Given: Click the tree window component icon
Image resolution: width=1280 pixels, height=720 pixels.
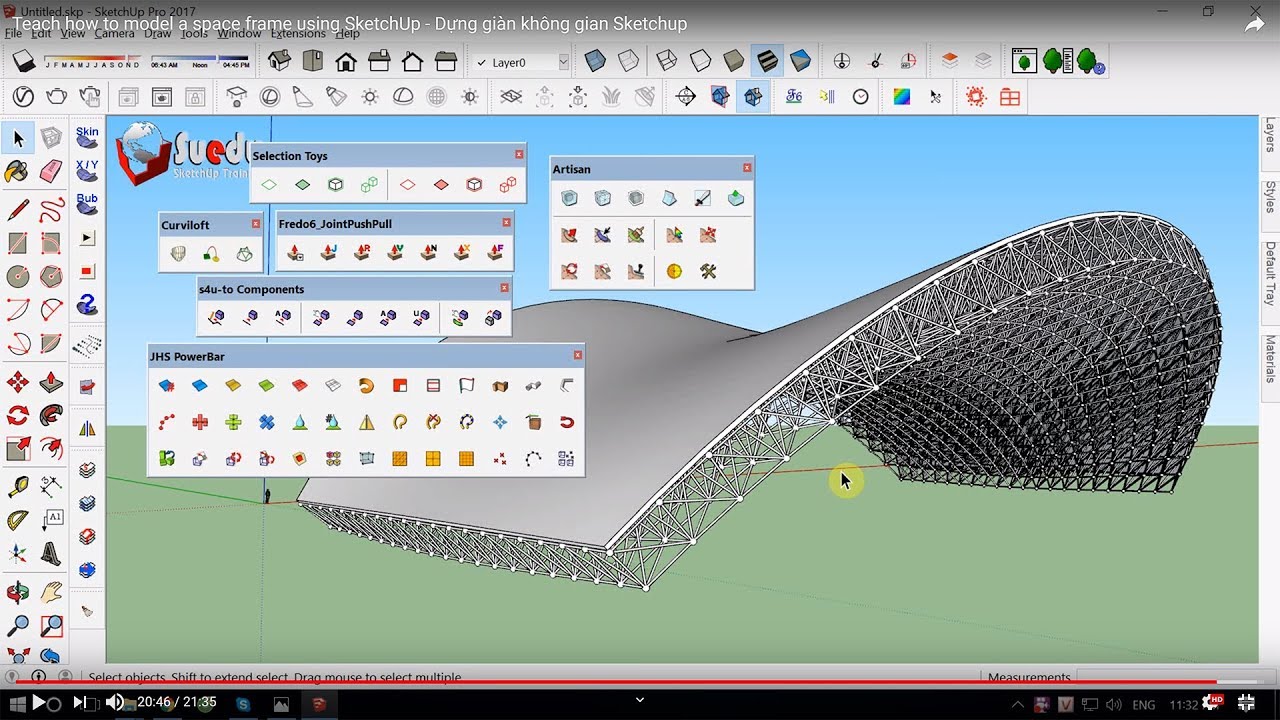Looking at the screenshot, I should click(x=1024, y=61).
